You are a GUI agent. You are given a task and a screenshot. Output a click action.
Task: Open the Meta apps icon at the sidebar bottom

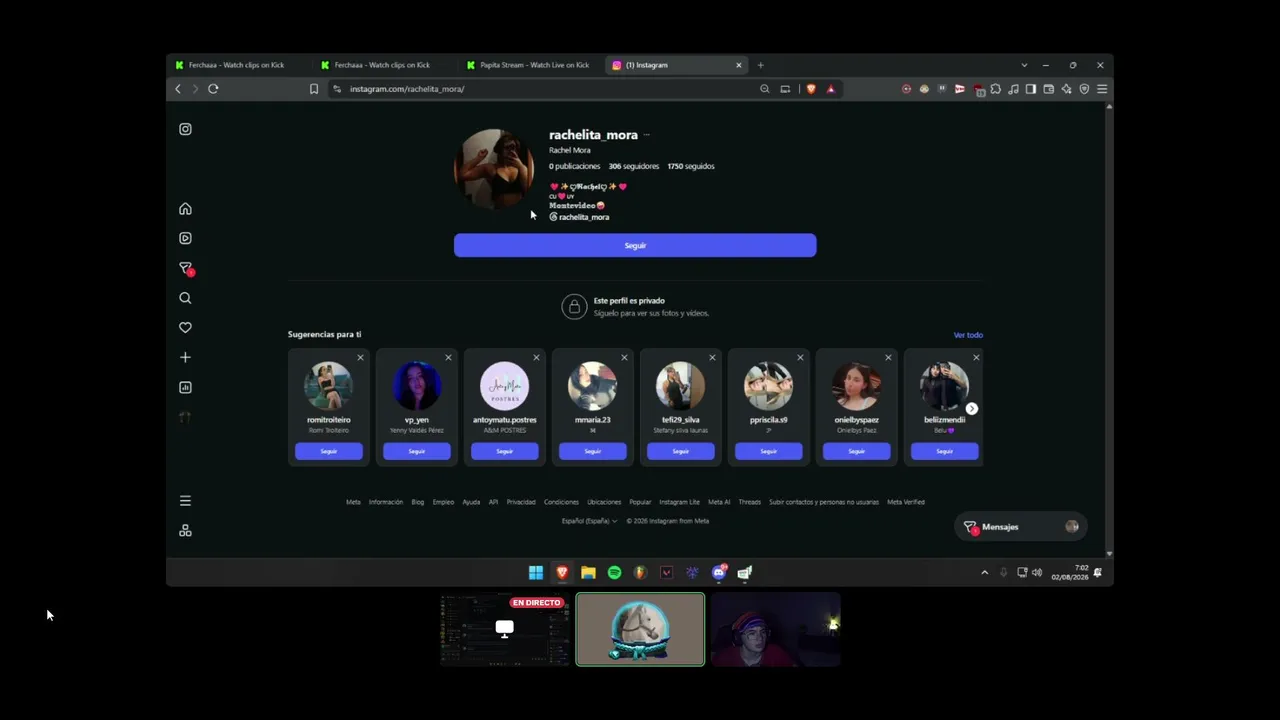tap(185, 531)
